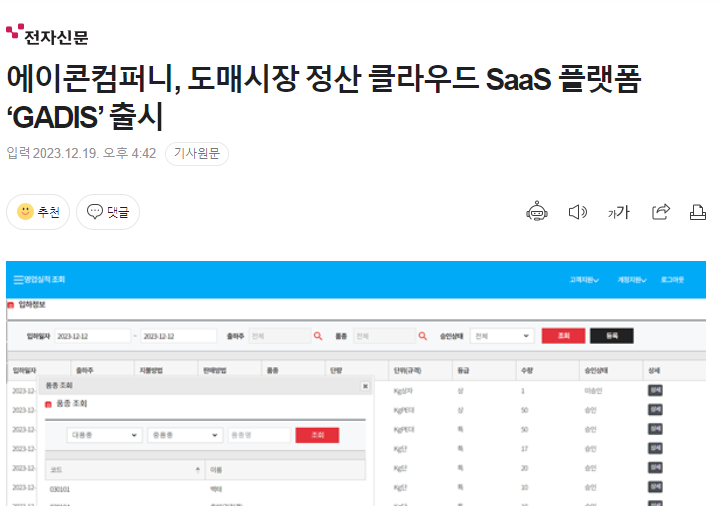Open the AI summary robot icon

537,212
